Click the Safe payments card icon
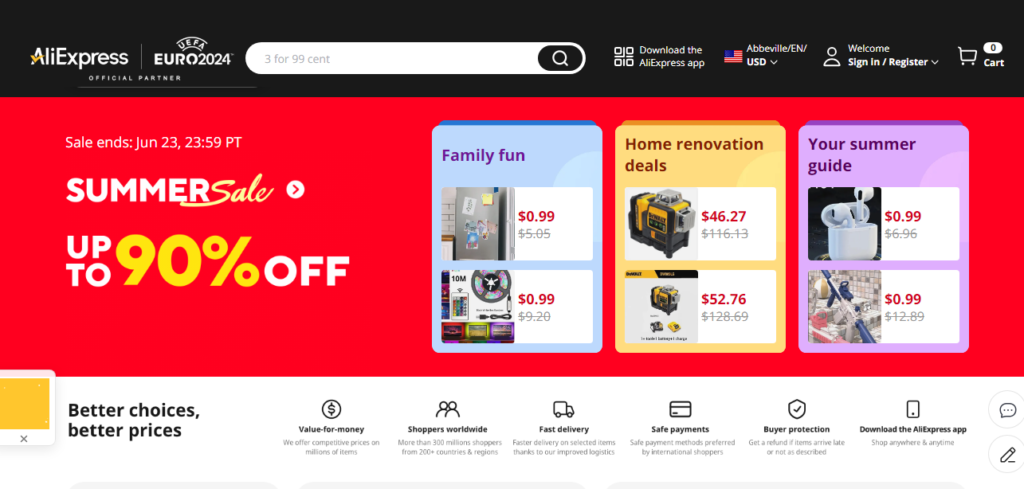The image size is (1024, 489). pos(681,409)
